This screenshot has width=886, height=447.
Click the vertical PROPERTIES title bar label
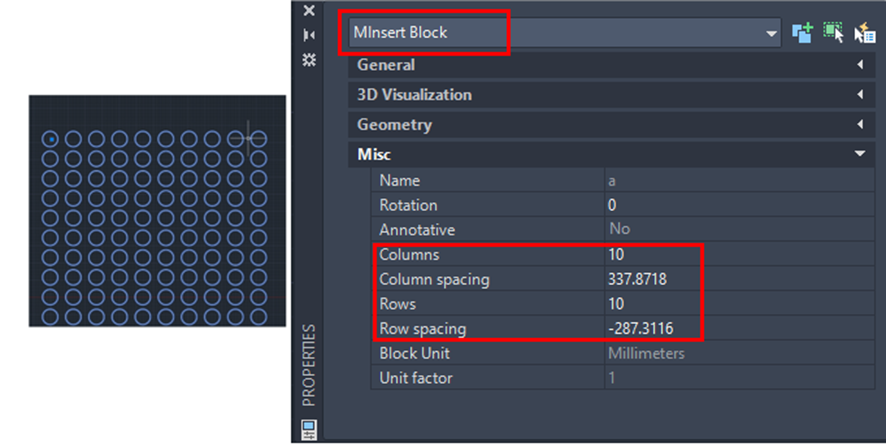point(309,365)
